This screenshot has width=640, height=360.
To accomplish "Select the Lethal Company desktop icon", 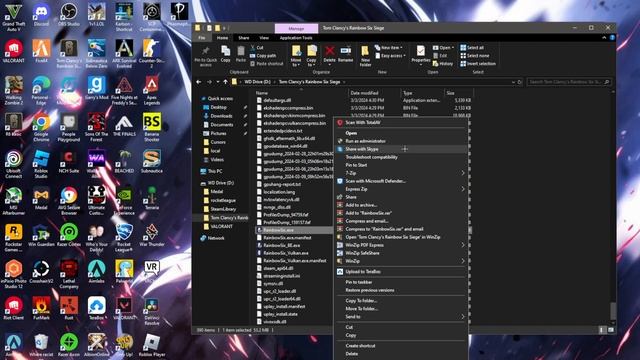I will (x=69, y=274).
